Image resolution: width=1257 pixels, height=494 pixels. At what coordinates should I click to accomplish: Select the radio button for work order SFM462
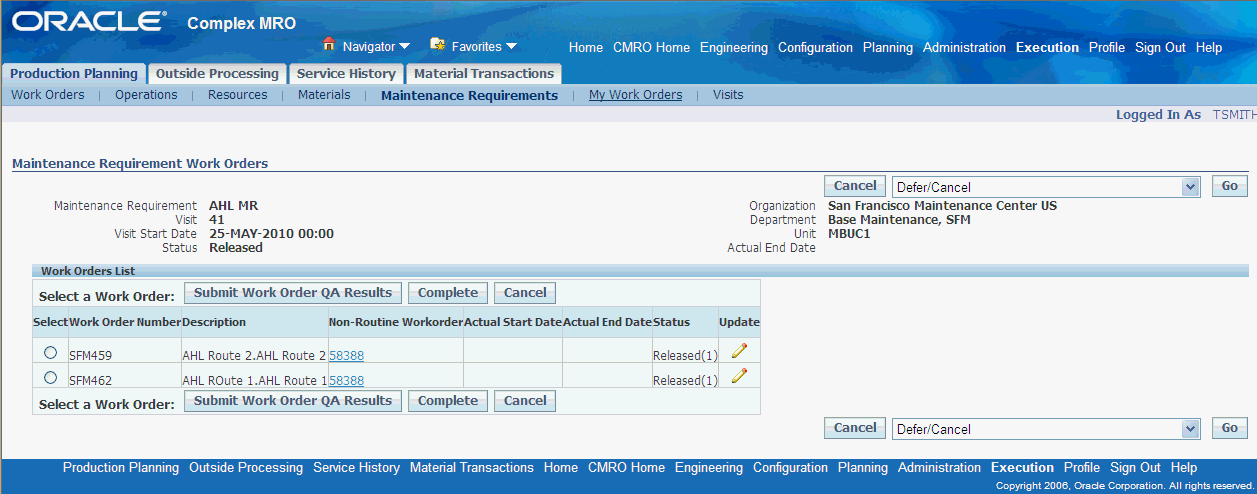[x=50, y=377]
